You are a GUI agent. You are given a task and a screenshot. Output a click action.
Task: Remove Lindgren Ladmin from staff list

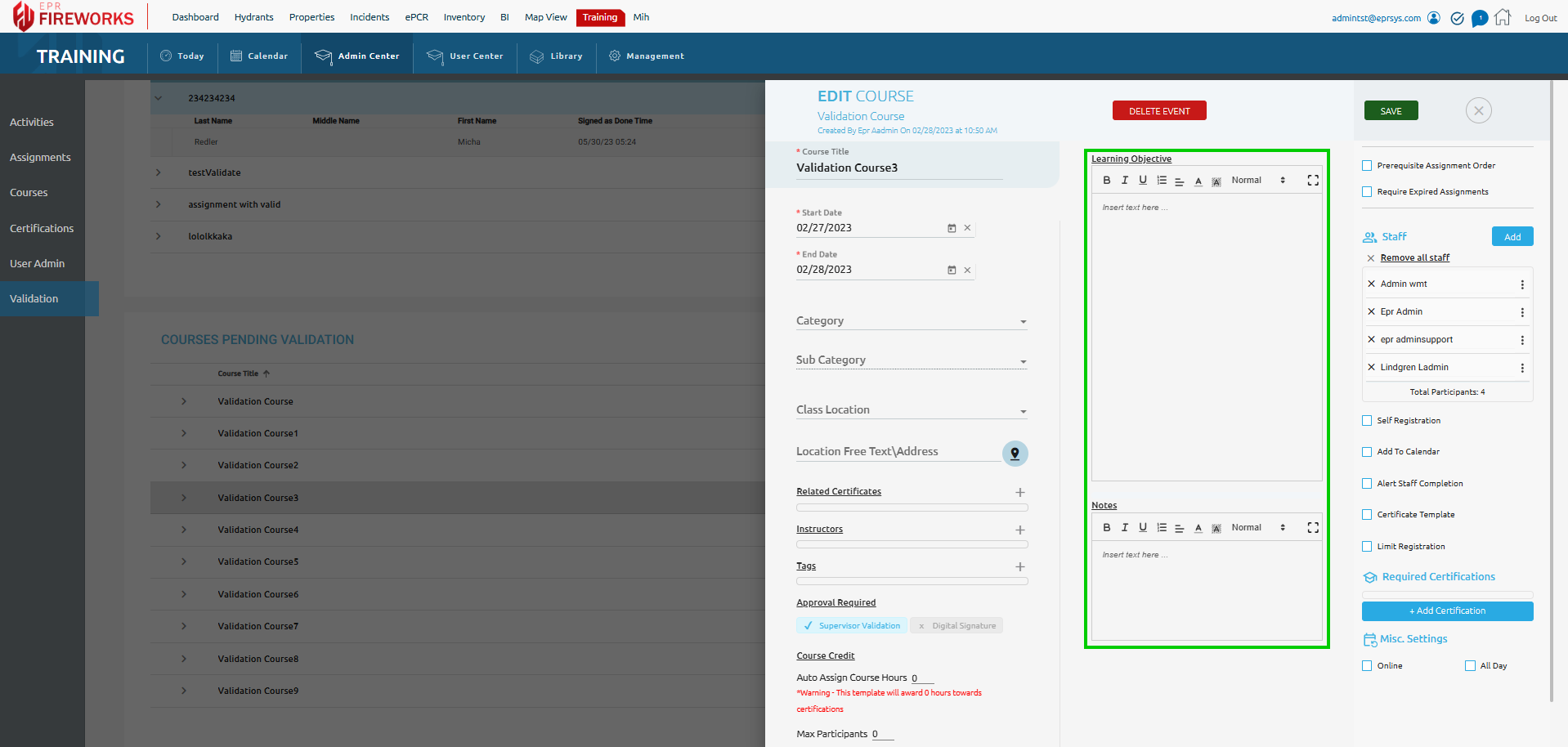point(1371,368)
